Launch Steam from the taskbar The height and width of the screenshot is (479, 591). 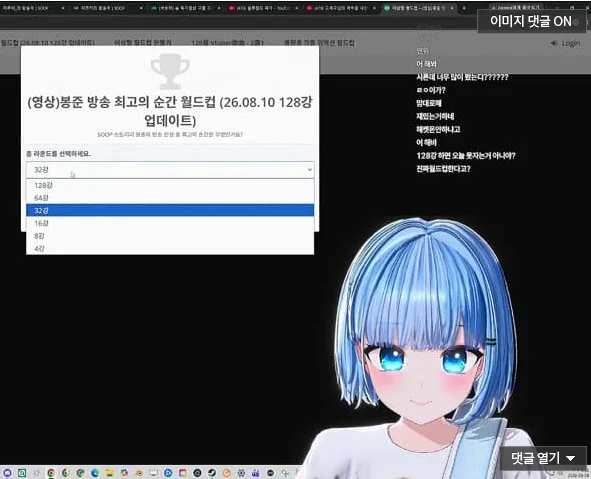211,473
